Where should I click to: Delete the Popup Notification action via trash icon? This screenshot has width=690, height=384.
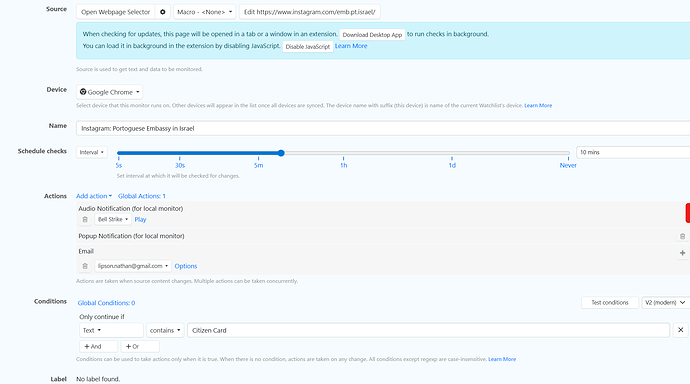tap(682, 236)
